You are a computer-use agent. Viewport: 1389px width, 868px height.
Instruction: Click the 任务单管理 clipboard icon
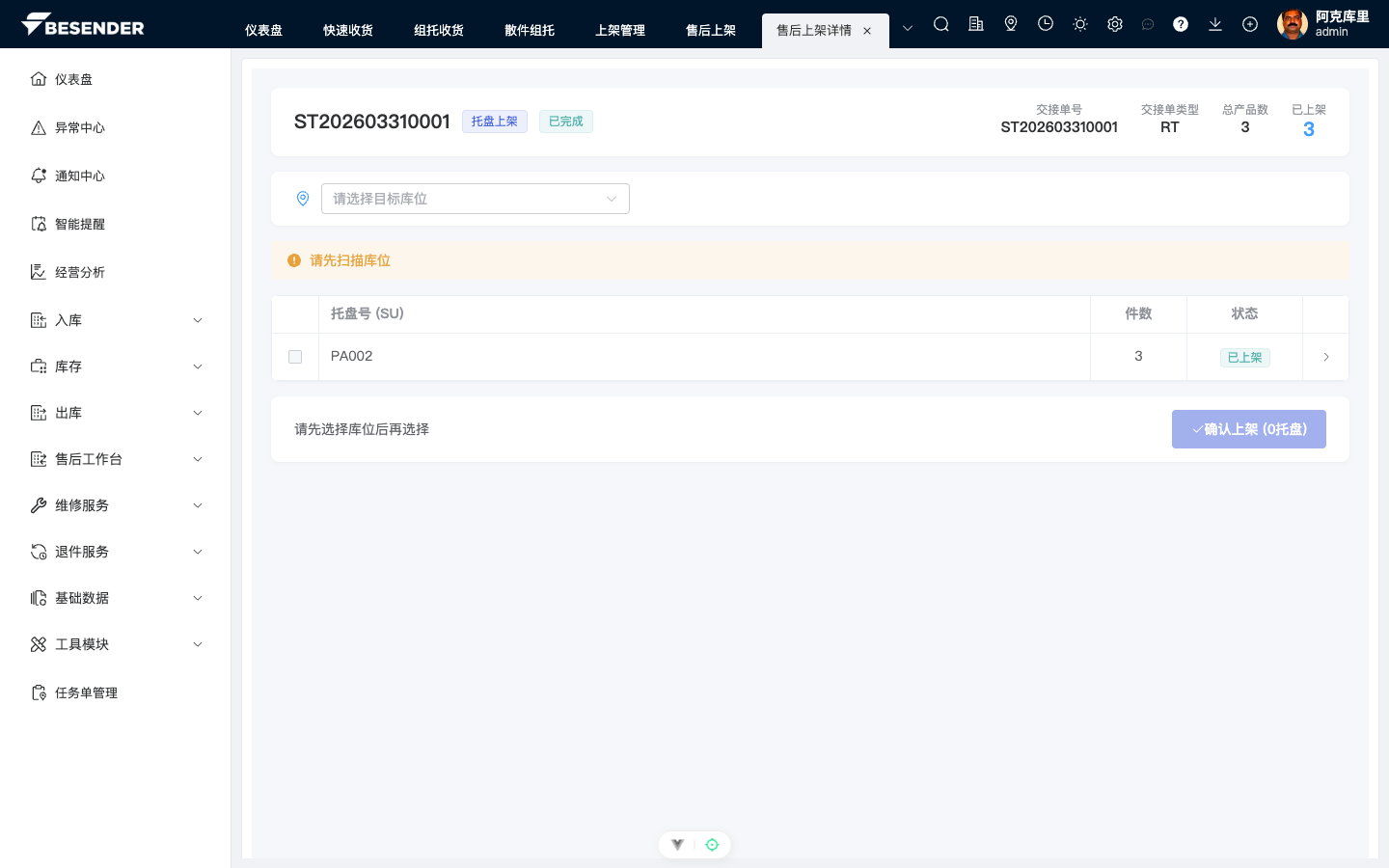[x=39, y=692]
